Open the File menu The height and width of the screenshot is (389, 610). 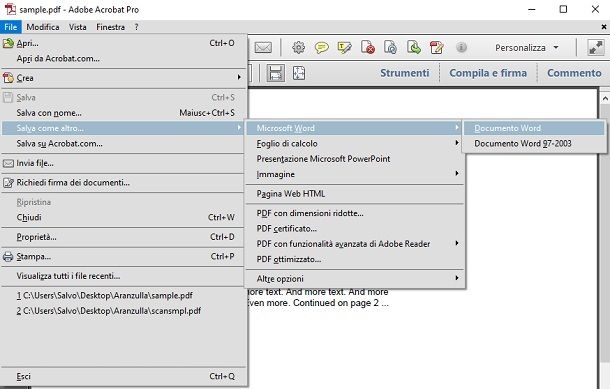11,27
